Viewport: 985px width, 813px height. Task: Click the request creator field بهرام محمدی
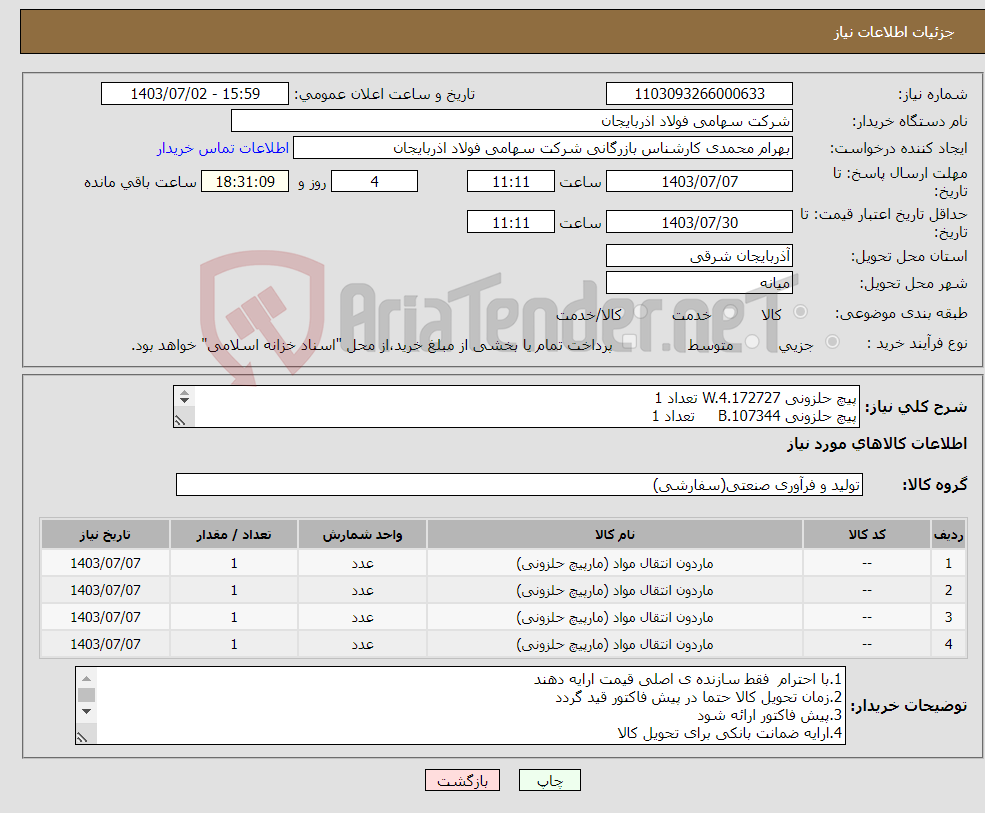[543, 148]
